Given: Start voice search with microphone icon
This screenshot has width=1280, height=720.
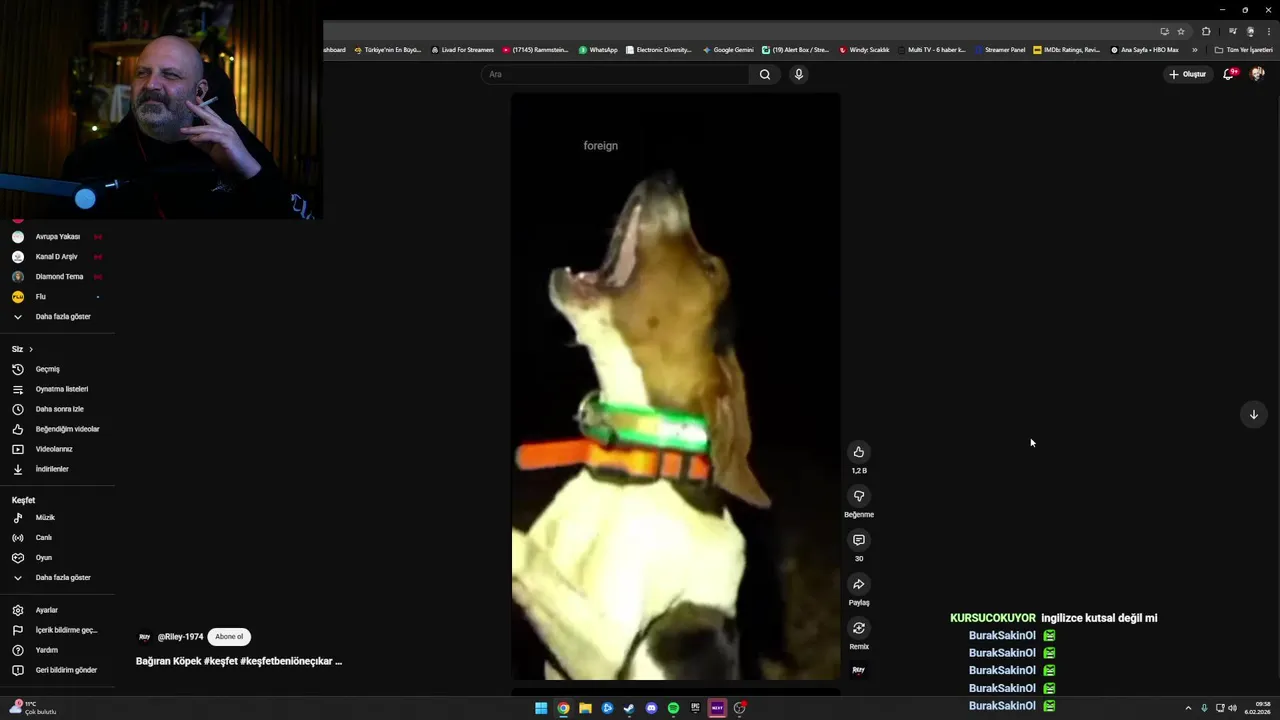Looking at the screenshot, I should (798, 74).
